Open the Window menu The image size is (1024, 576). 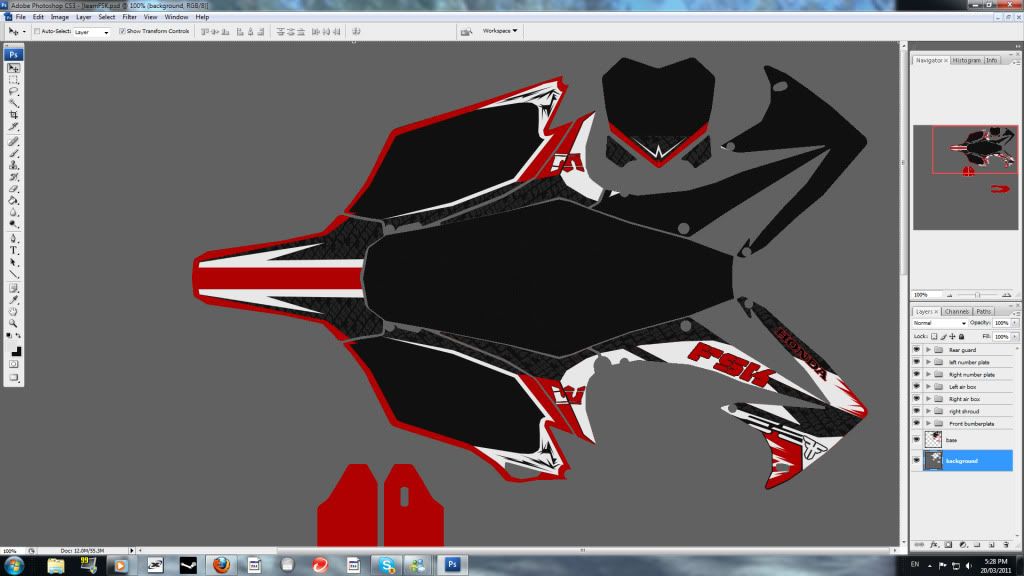pyautogui.click(x=176, y=17)
